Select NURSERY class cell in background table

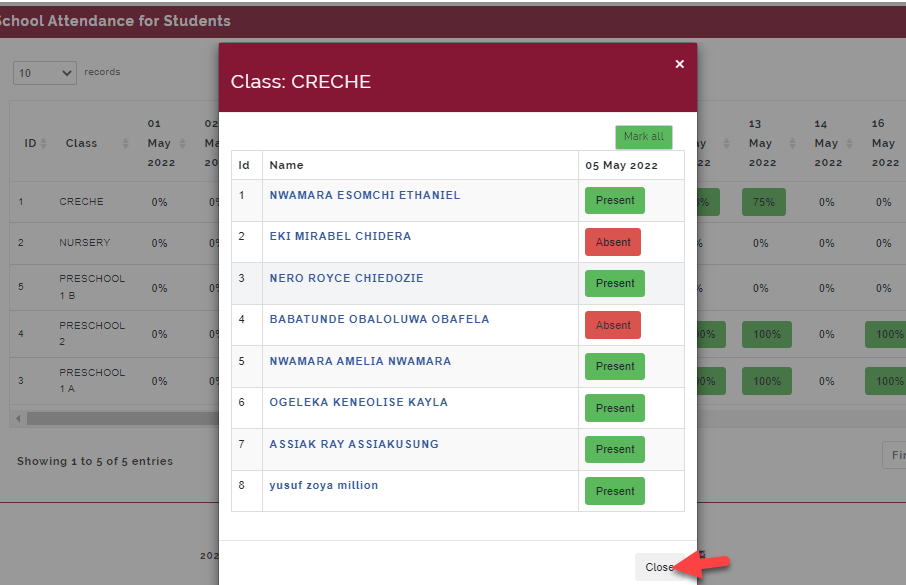pyautogui.click(x=84, y=243)
